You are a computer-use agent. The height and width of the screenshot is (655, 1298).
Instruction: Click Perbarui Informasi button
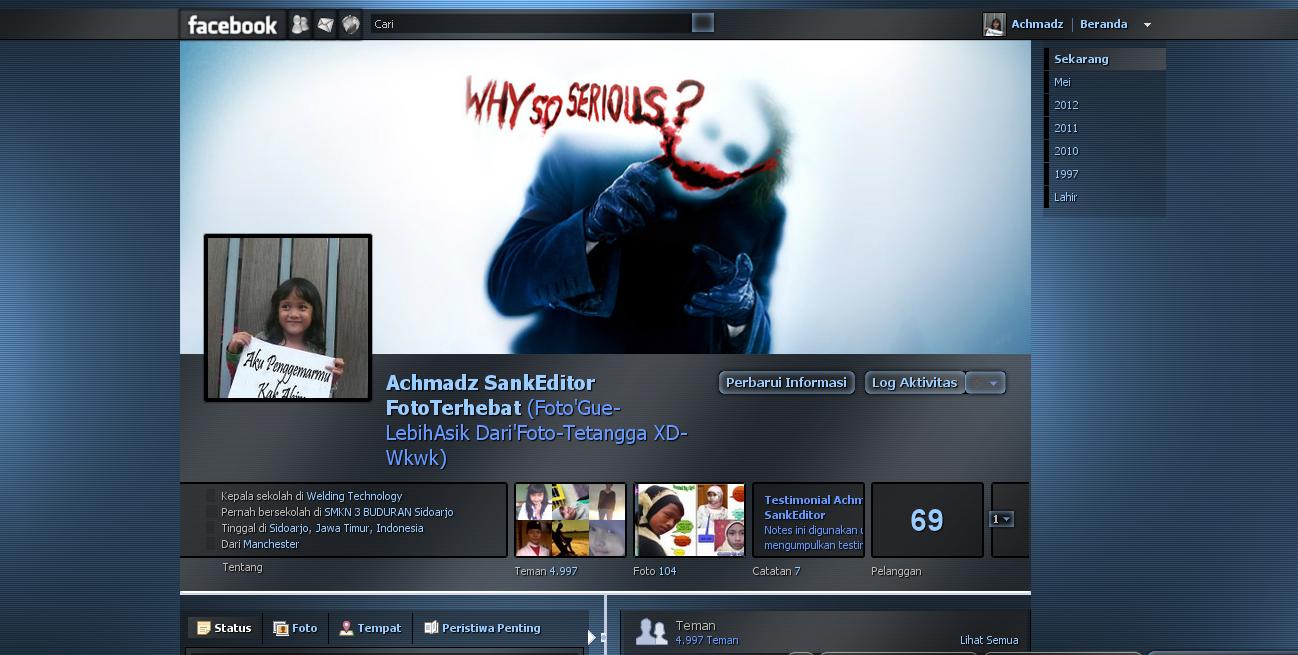pyautogui.click(x=786, y=383)
